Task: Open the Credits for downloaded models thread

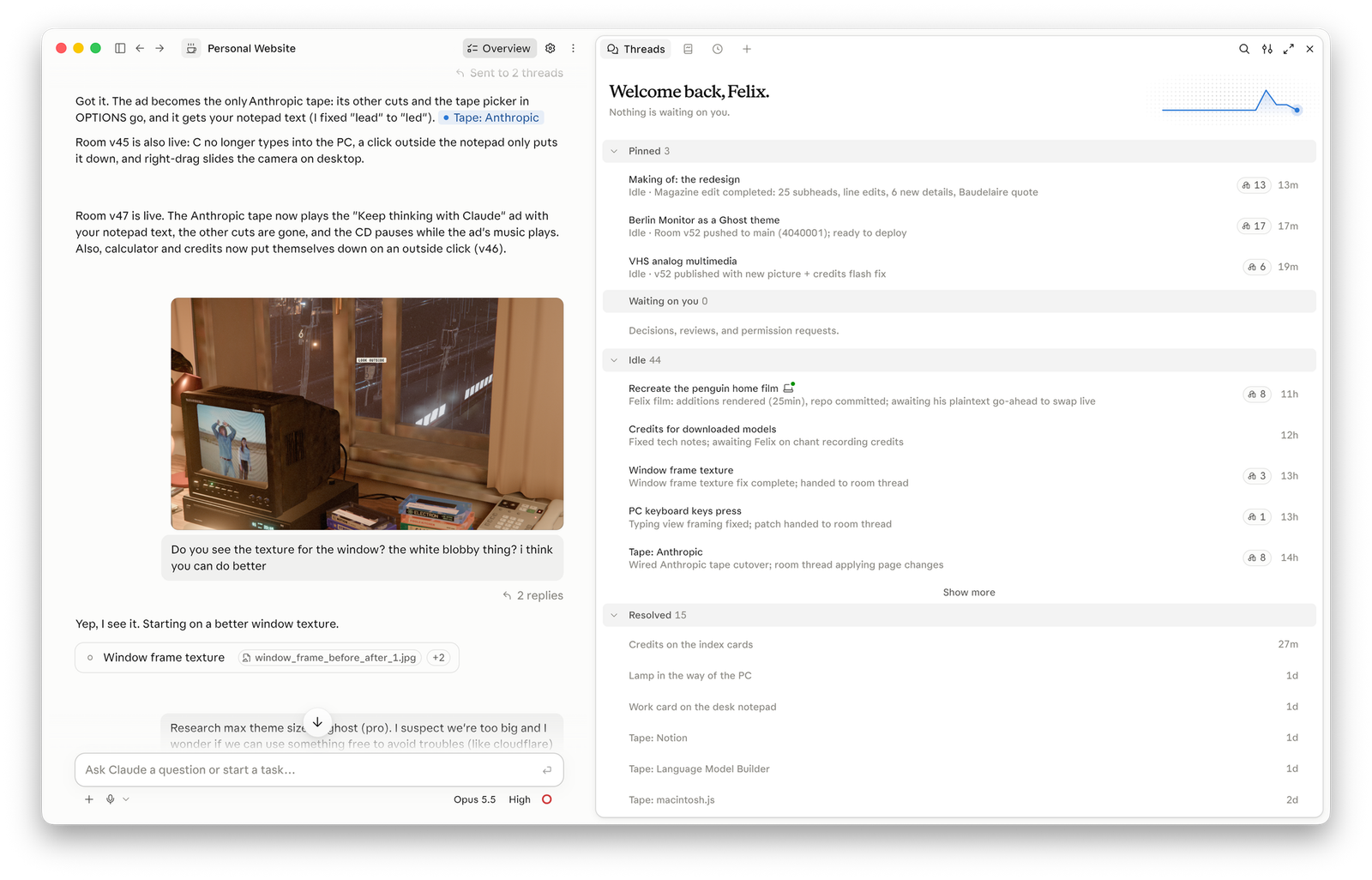Action: click(x=960, y=436)
